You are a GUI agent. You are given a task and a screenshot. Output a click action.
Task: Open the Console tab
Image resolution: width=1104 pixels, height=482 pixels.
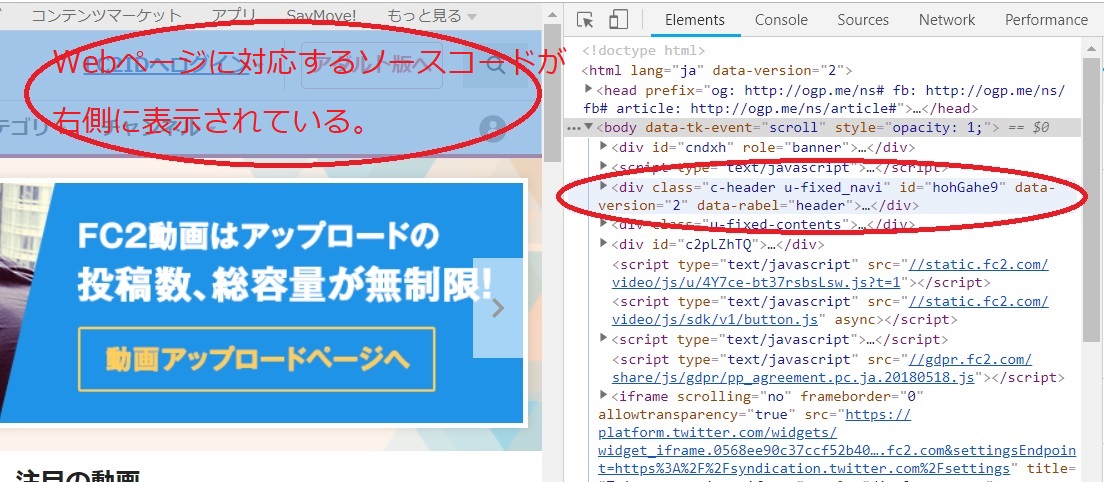[780, 20]
